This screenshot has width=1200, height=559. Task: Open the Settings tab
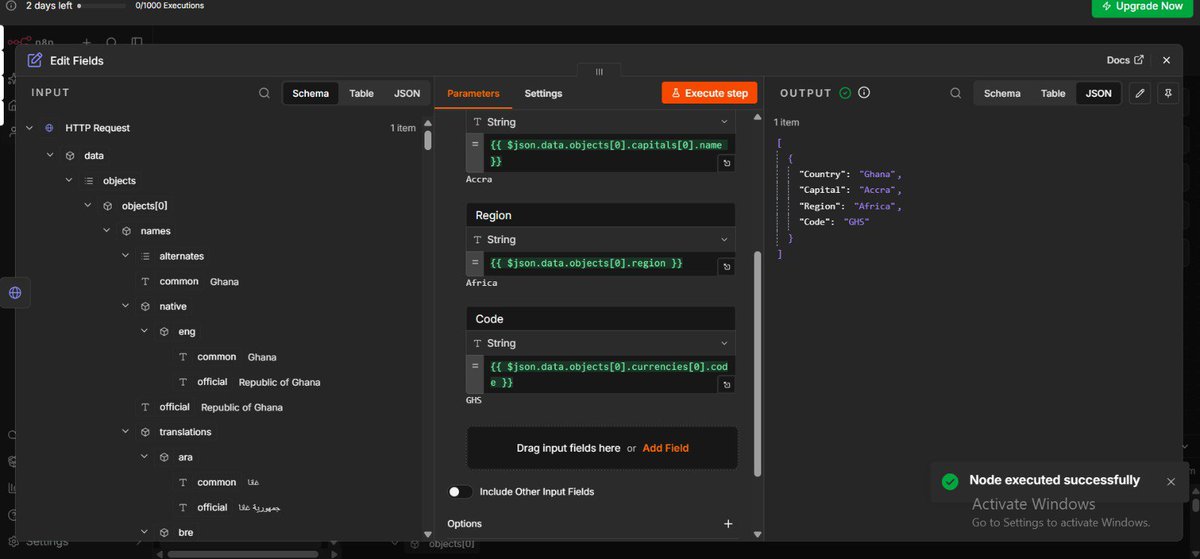(543, 93)
